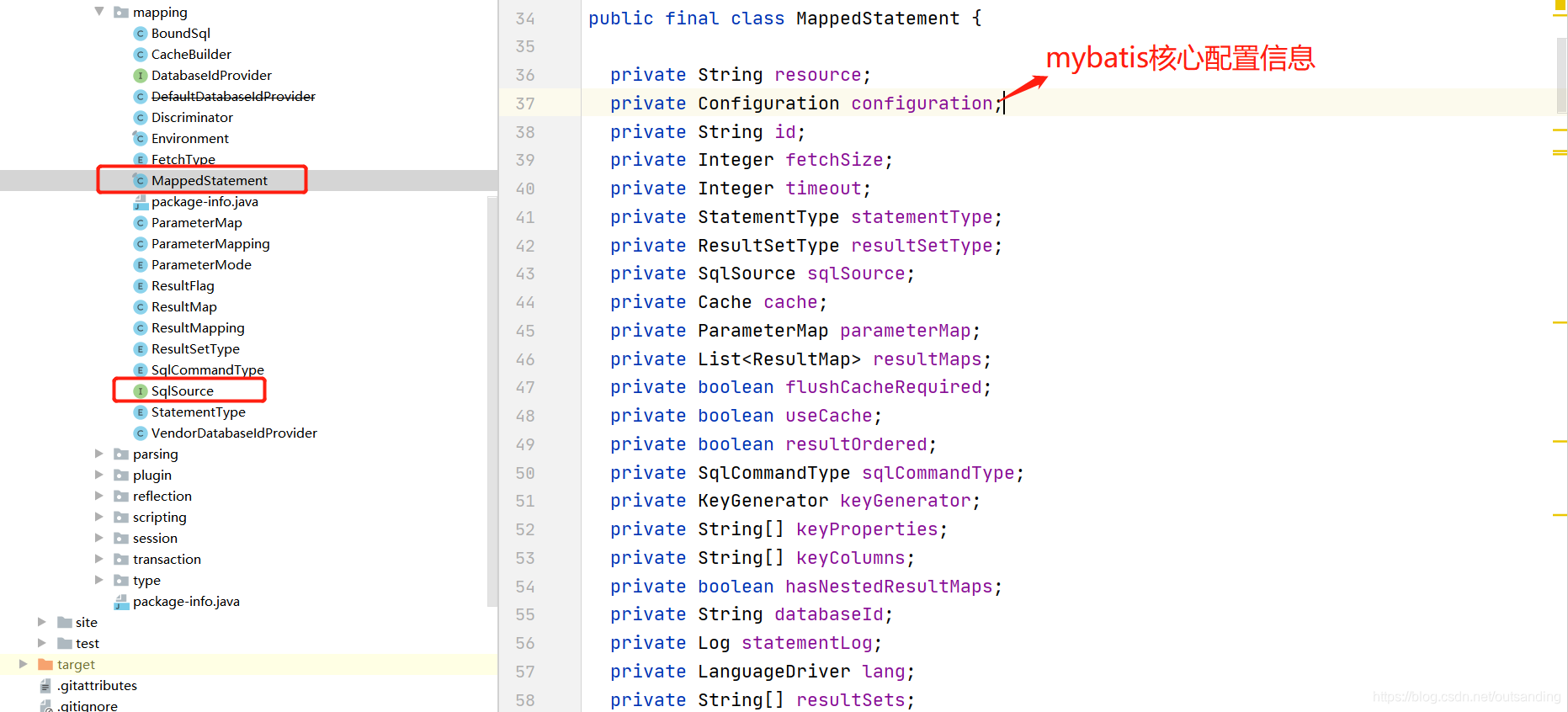Click the DefaultDatabaseIdProvider class icon
Image resolution: width=1568 pixels, height=712 pixels.
[x=141, y=97]
